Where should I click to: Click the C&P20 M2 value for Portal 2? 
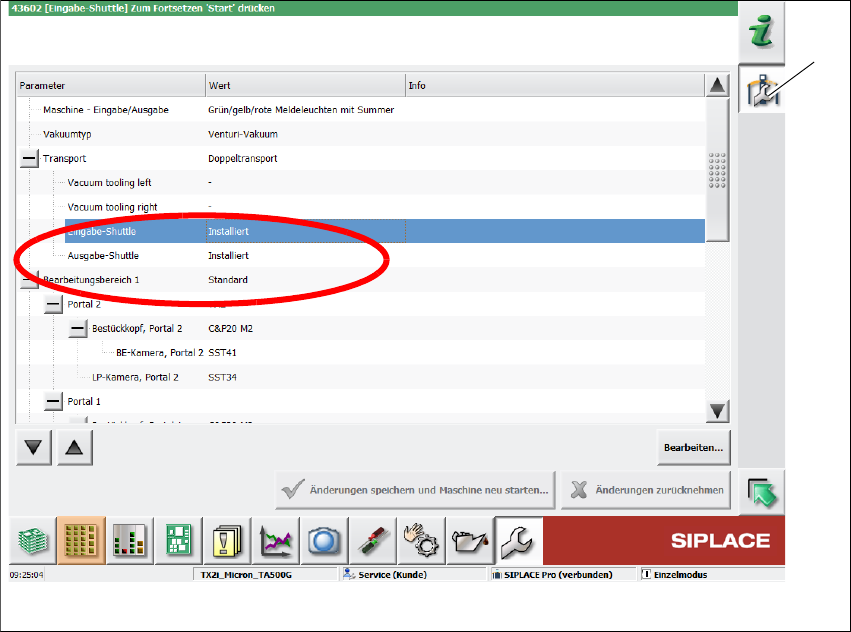coord(231,328)
